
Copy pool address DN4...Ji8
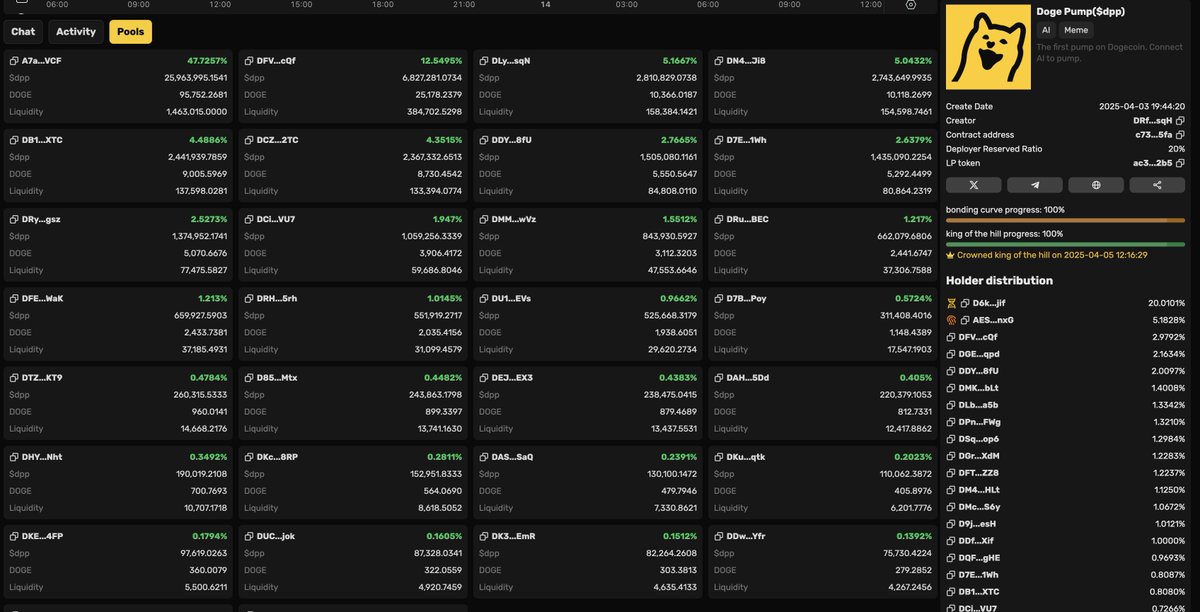pyautogui.click(x=718, y=61)
